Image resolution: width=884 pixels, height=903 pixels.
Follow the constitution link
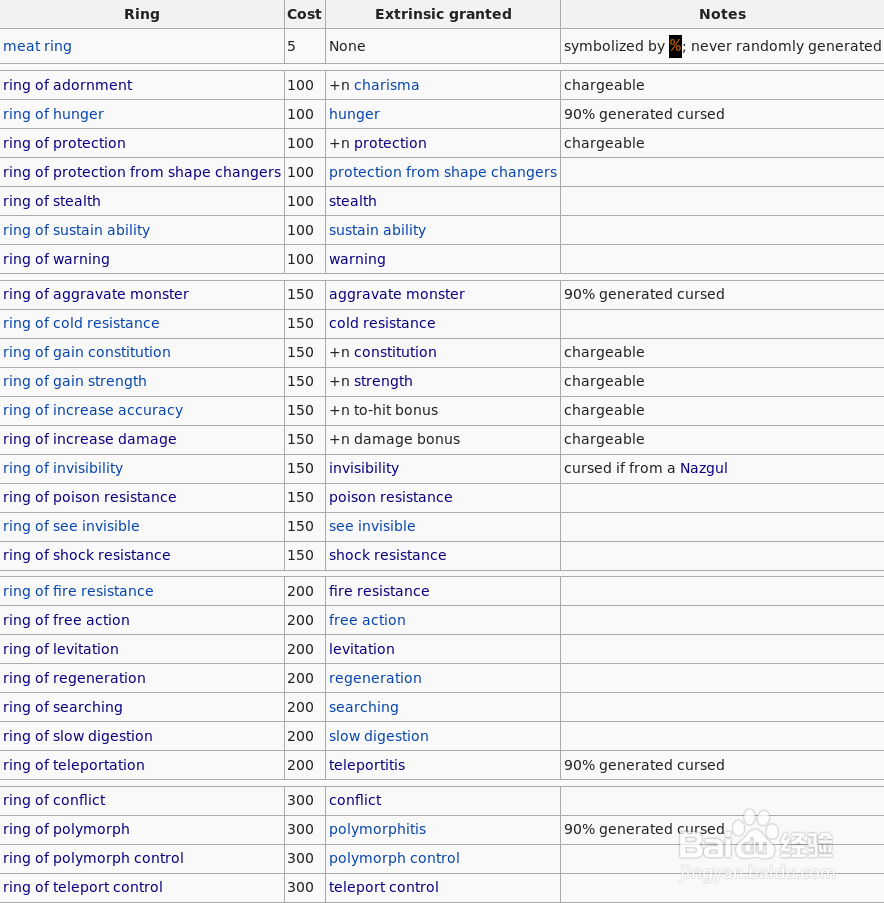tap(395, 352)
